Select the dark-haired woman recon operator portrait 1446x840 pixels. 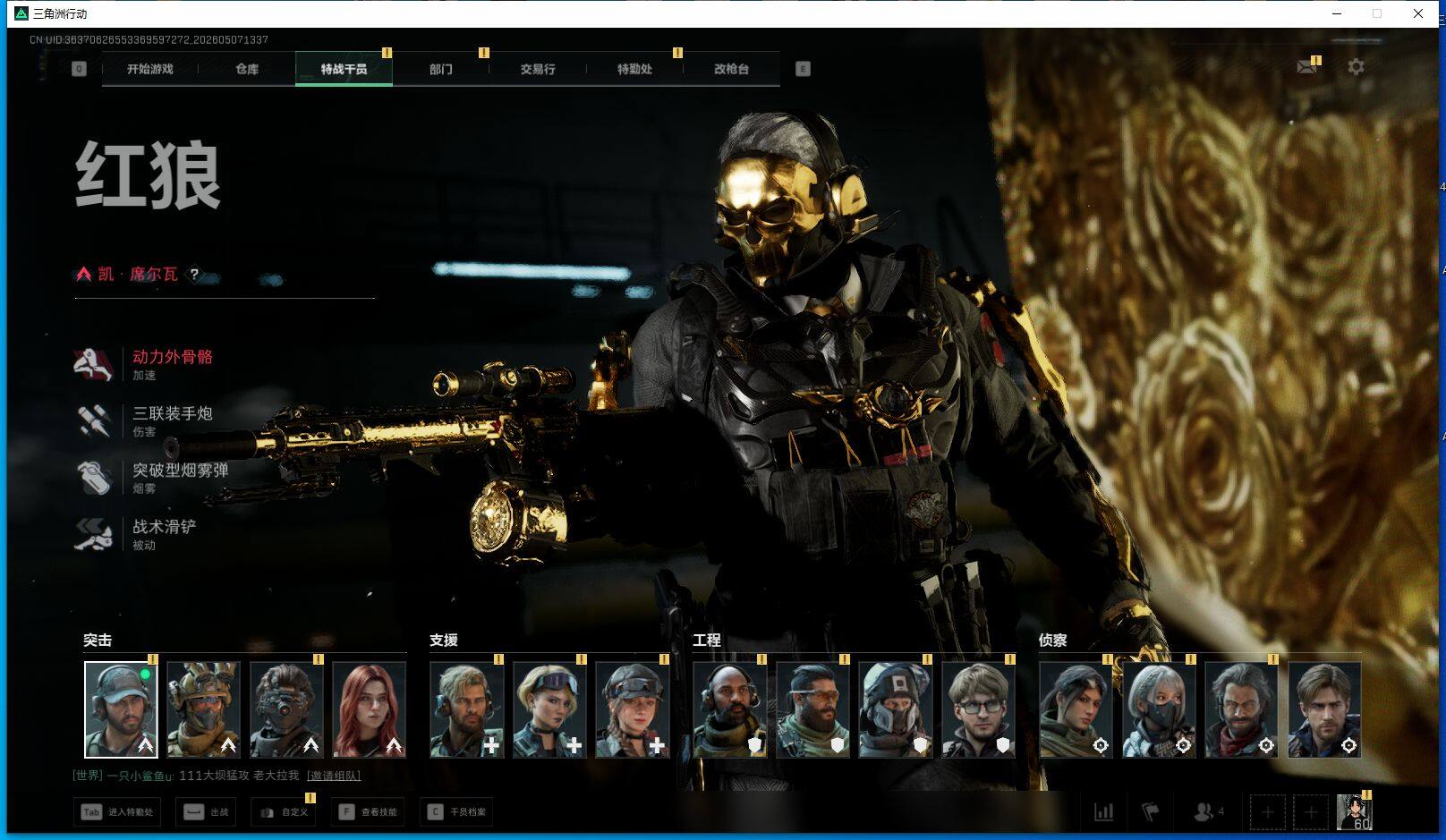pos(1076,709)
